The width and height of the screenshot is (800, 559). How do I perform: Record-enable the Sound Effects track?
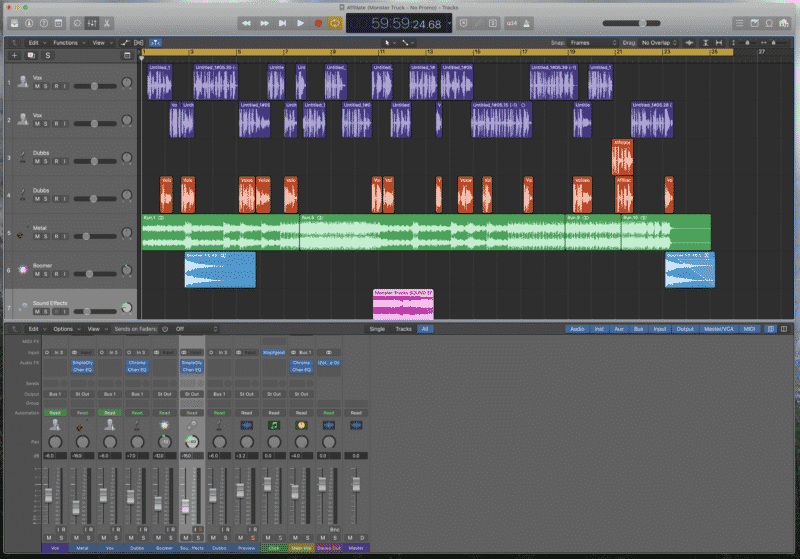[56, 312]
